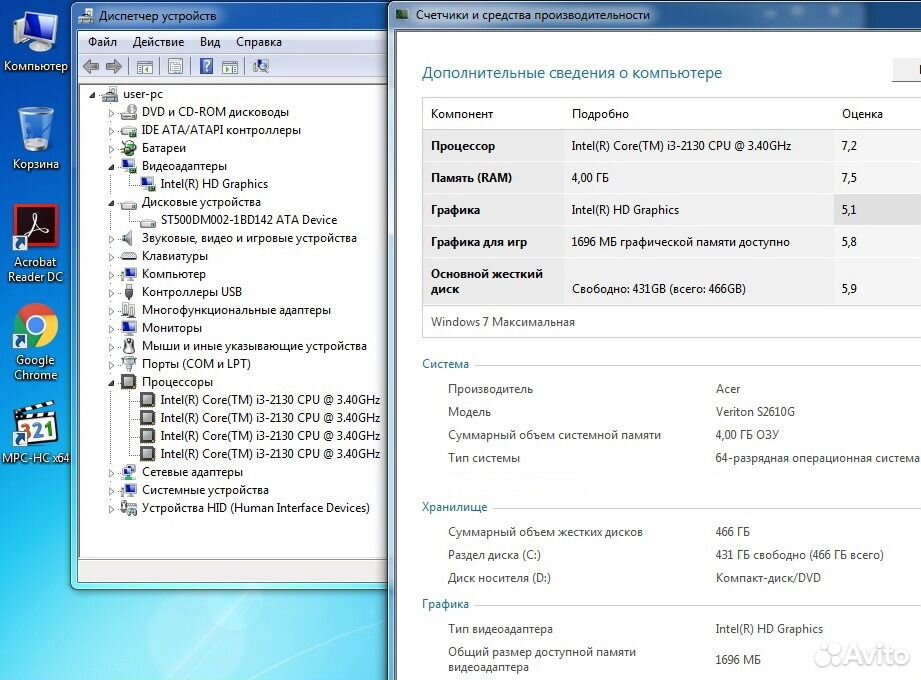Select the Устройства HID category icon

pyautogui.click(x=129, y=508)
